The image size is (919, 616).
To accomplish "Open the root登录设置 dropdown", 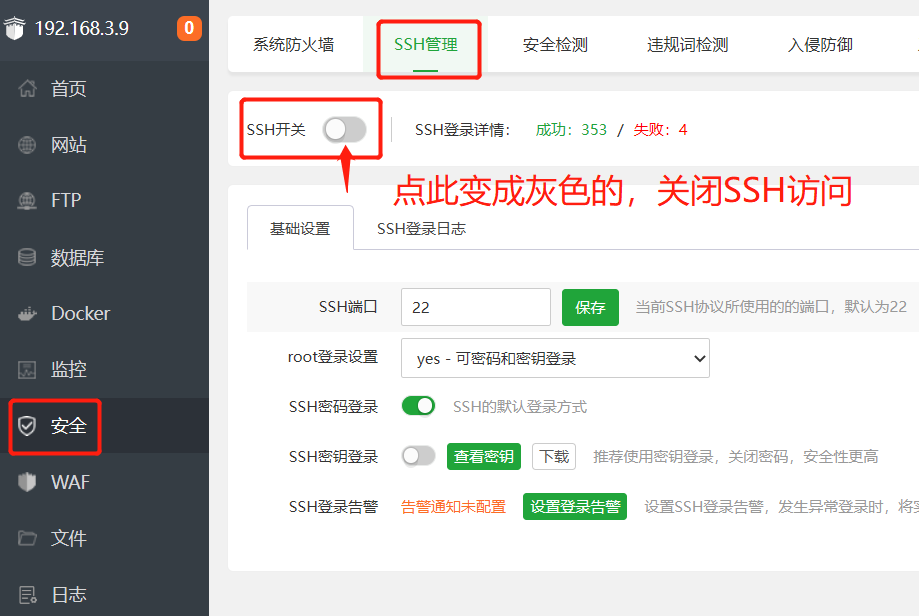I will click(x=555, y=358).
